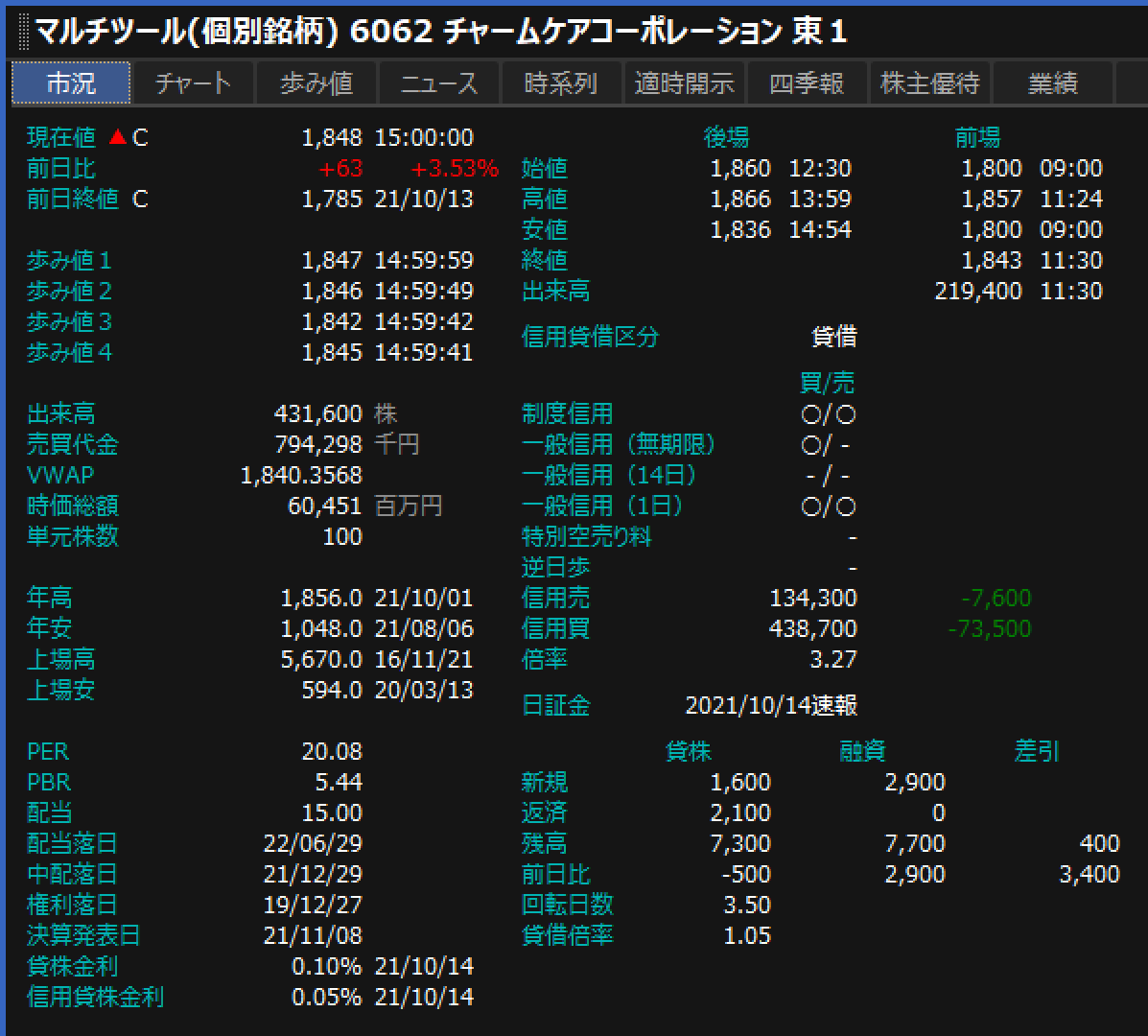Click 信用売 value 134,300

click(x=813, y=599)
